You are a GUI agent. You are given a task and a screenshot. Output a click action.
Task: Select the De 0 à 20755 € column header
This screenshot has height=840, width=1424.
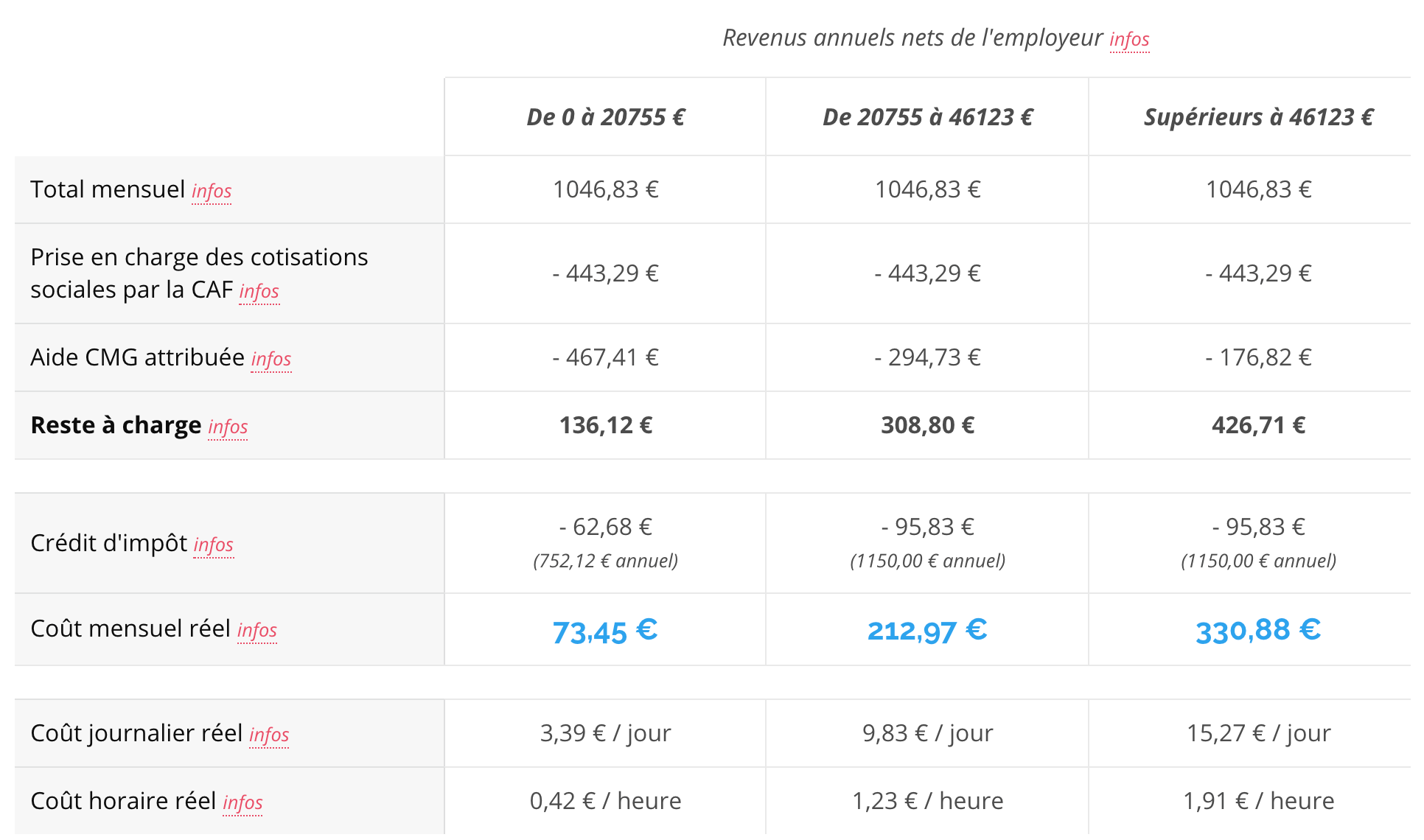tap(606, 117)
